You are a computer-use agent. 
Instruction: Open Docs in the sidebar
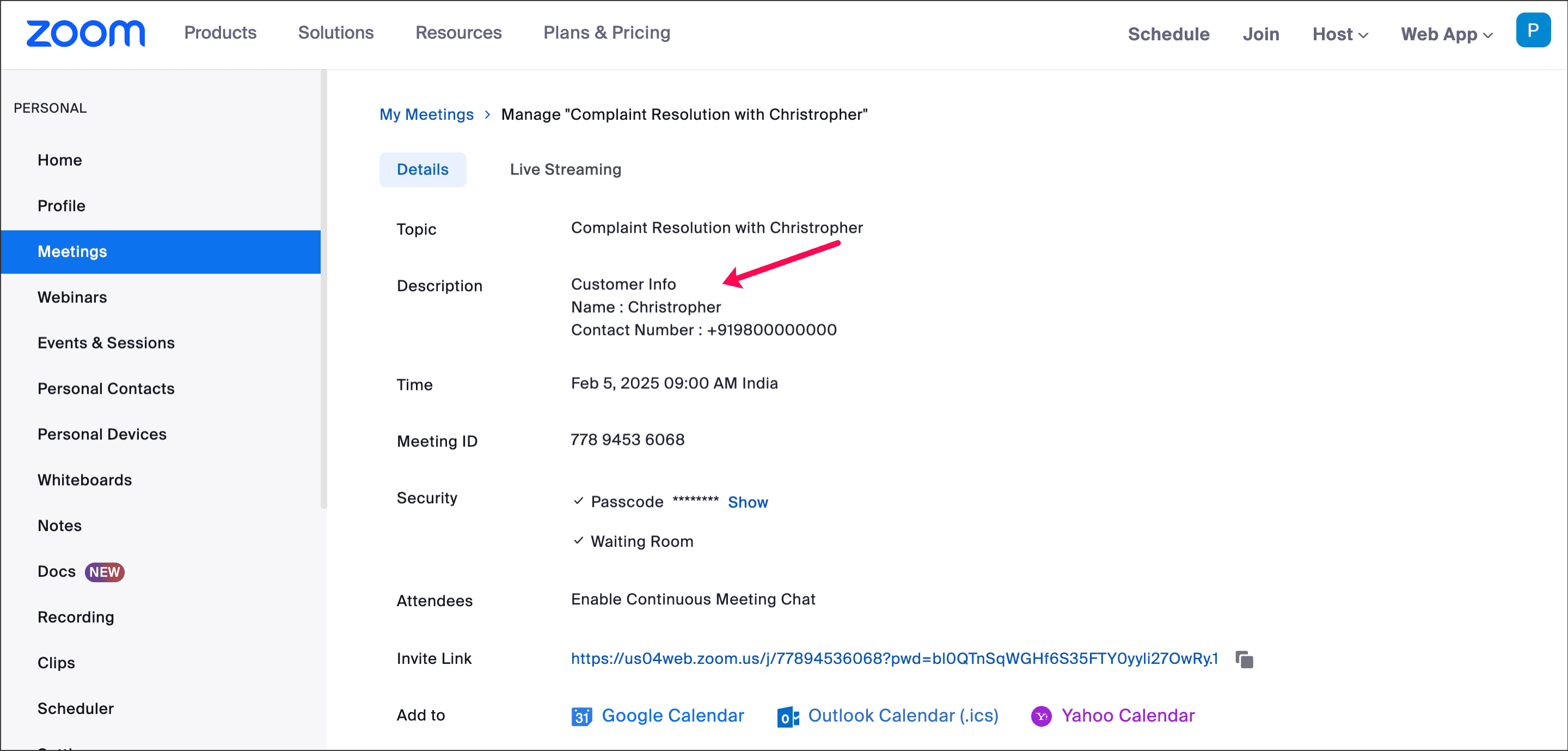(57, 571)
